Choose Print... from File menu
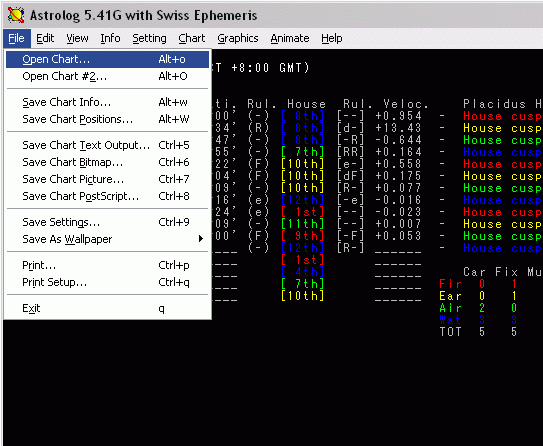Image resolution: width=543 pixels, height=446 pixels. (107, 265)
